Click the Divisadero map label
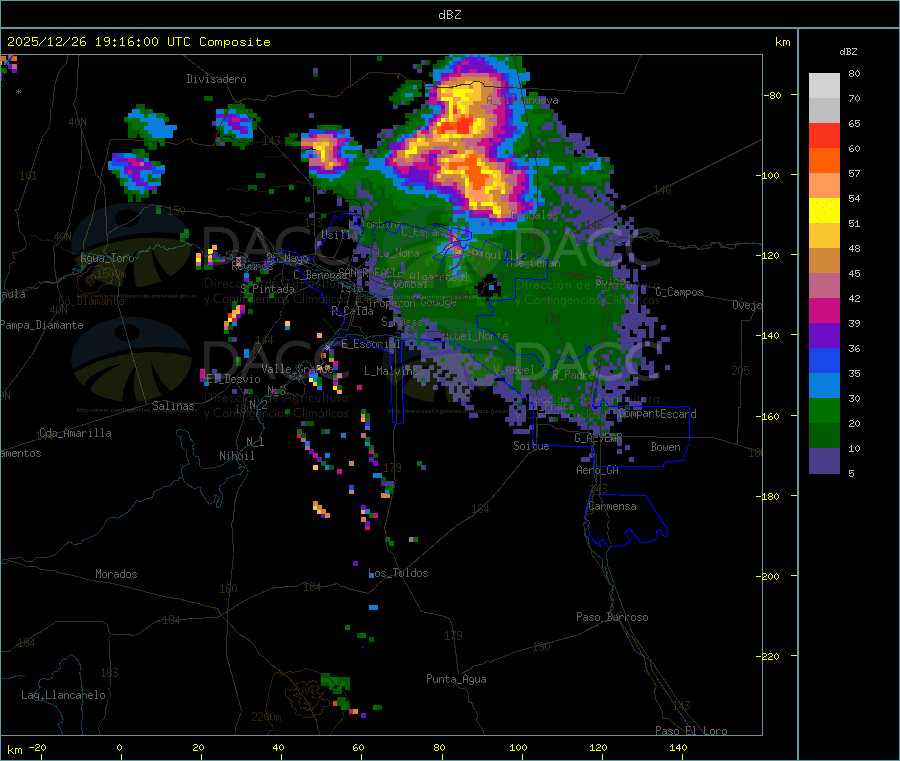Viewport: 900px width, 761px height. [x=216, y=79]
